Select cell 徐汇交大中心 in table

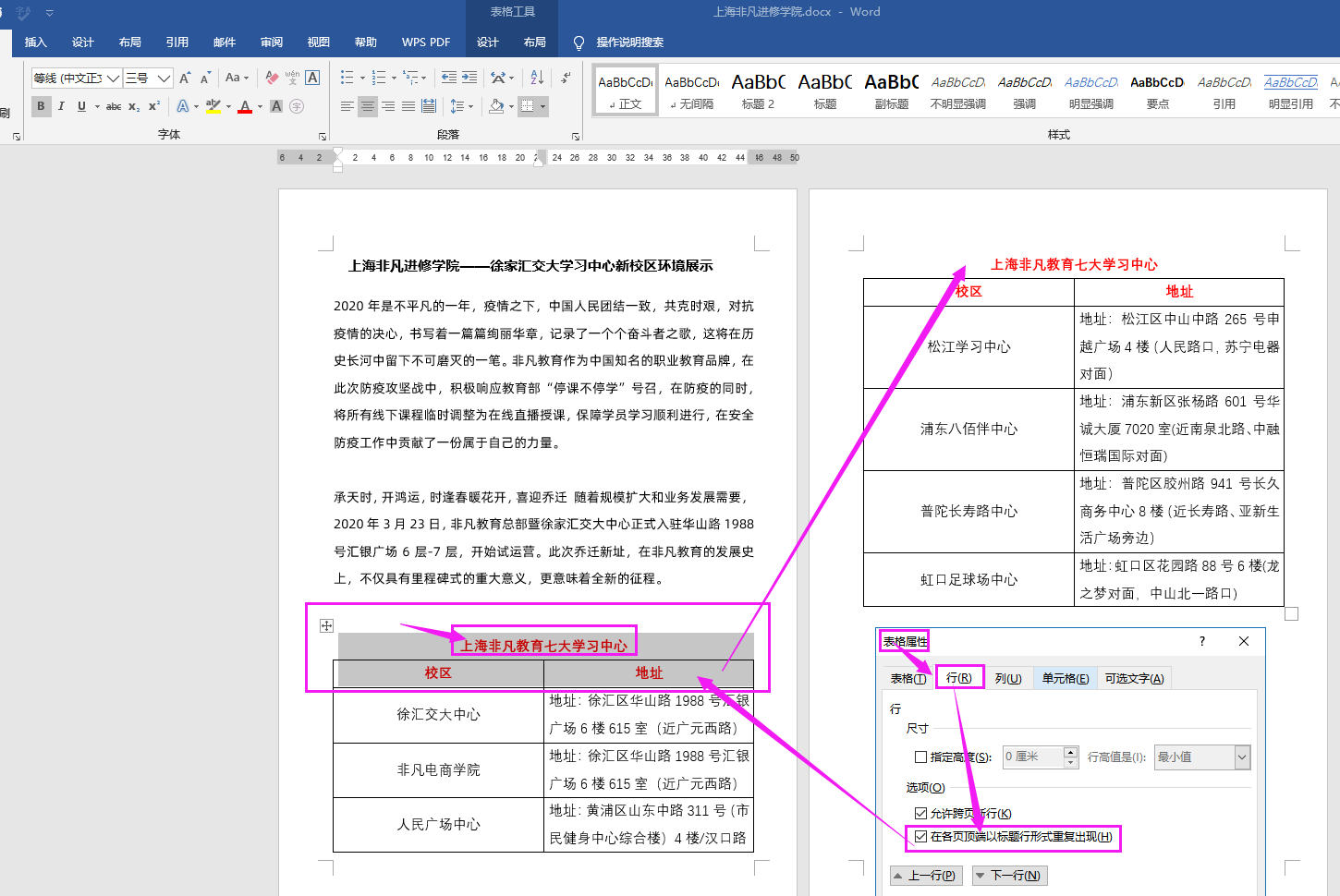438,715
